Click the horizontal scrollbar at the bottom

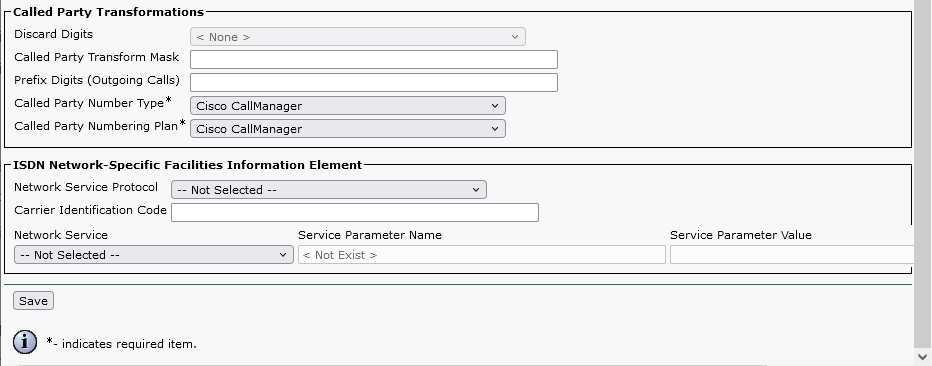(392, 364)
